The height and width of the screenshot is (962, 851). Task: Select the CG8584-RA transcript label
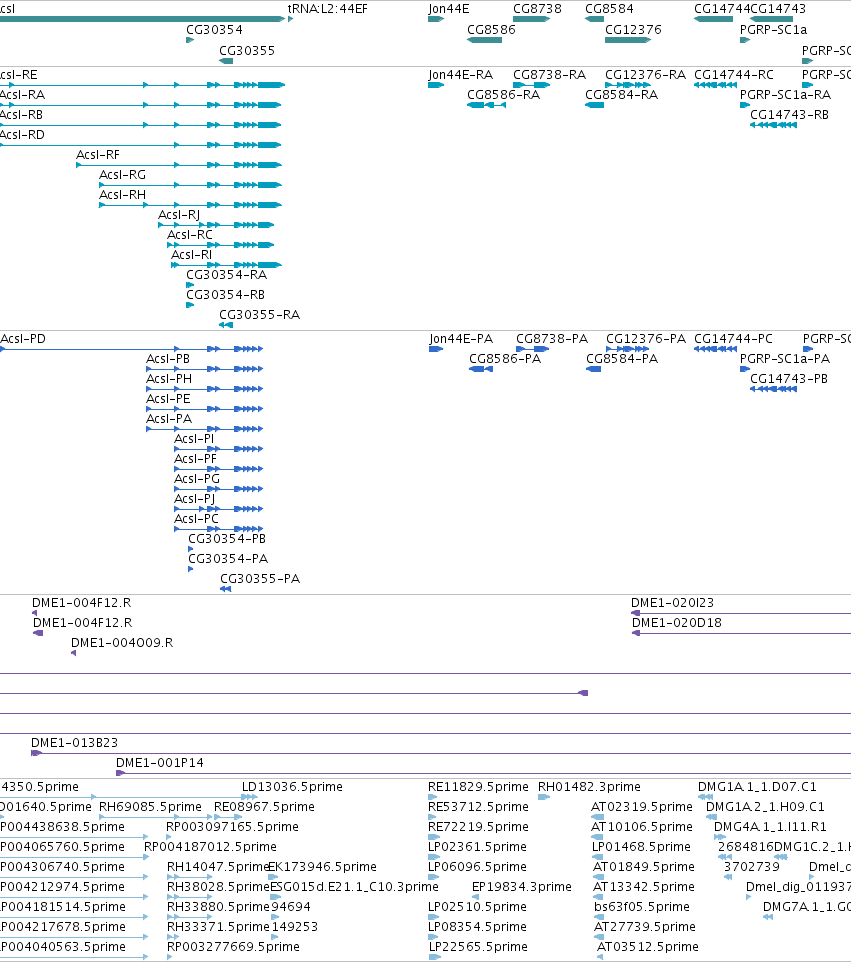pyautogui.click(x=621, y=95)
